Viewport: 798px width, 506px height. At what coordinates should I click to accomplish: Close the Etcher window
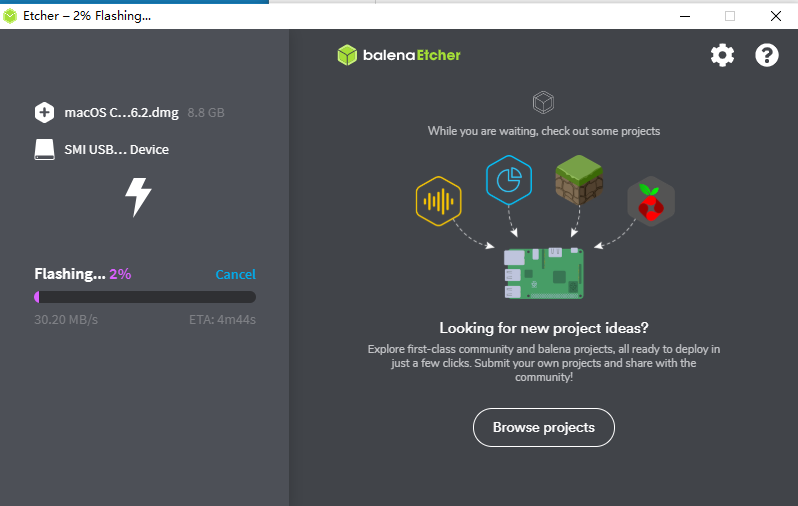click(776, 16)
